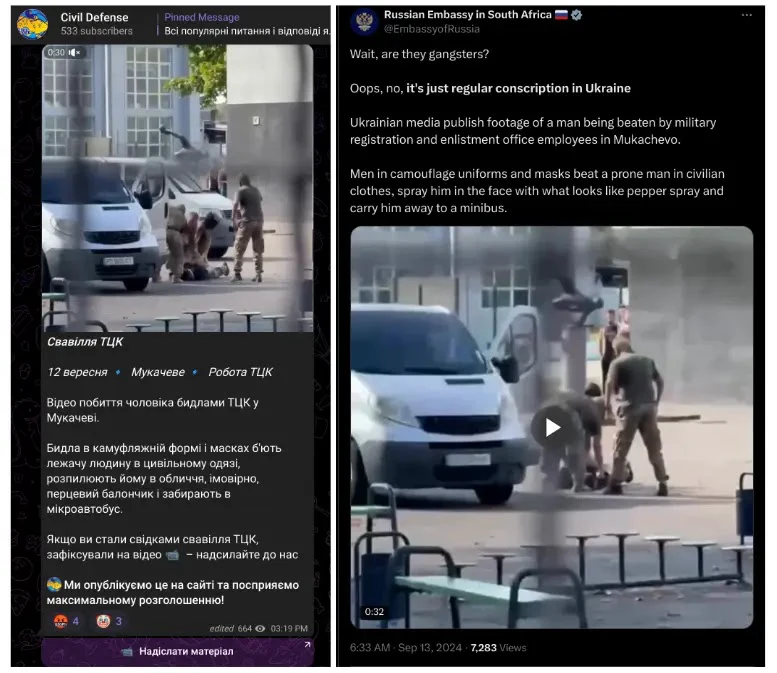The image size is (777, 673).
Task: Open the Civil Defense channel name
Action: (94, 17)
